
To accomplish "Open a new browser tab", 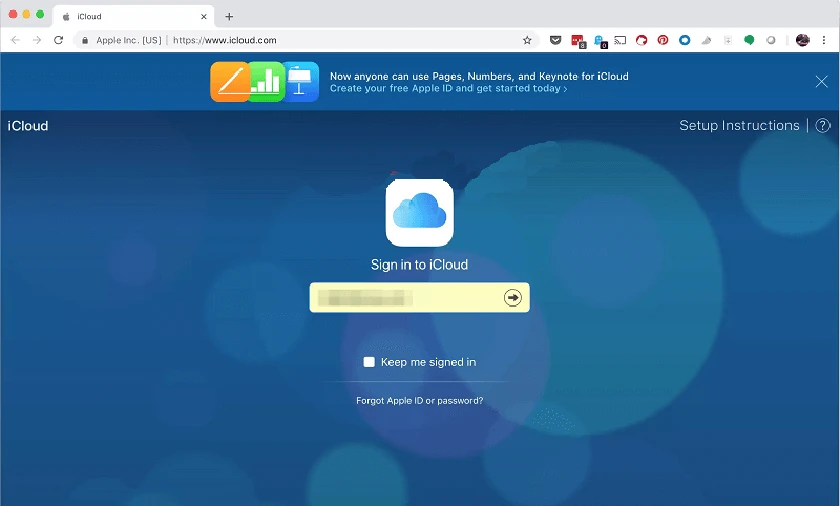I will 229,17.
